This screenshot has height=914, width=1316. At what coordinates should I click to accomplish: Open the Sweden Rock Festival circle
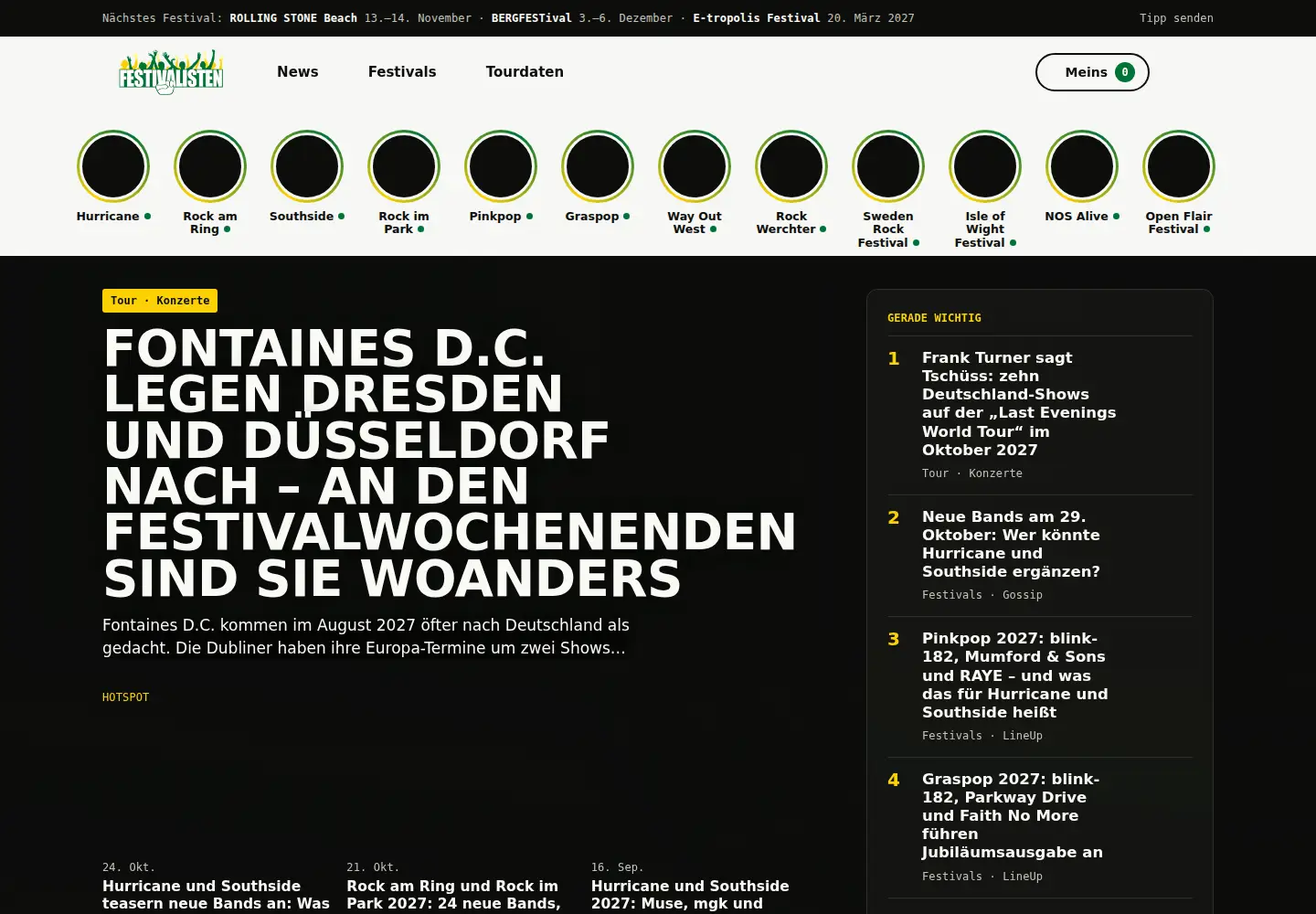[888, 166]
